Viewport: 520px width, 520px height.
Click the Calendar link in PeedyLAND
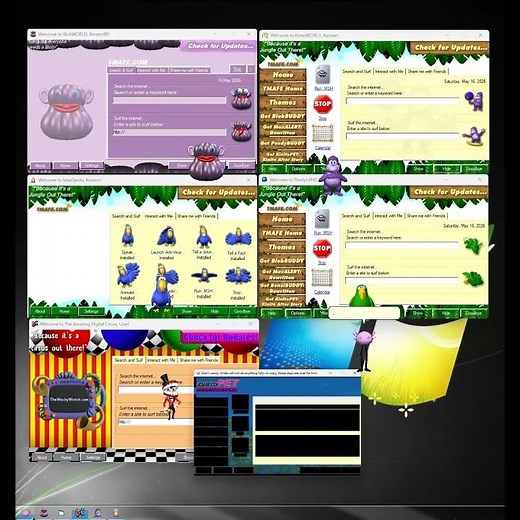coord(322,292)
